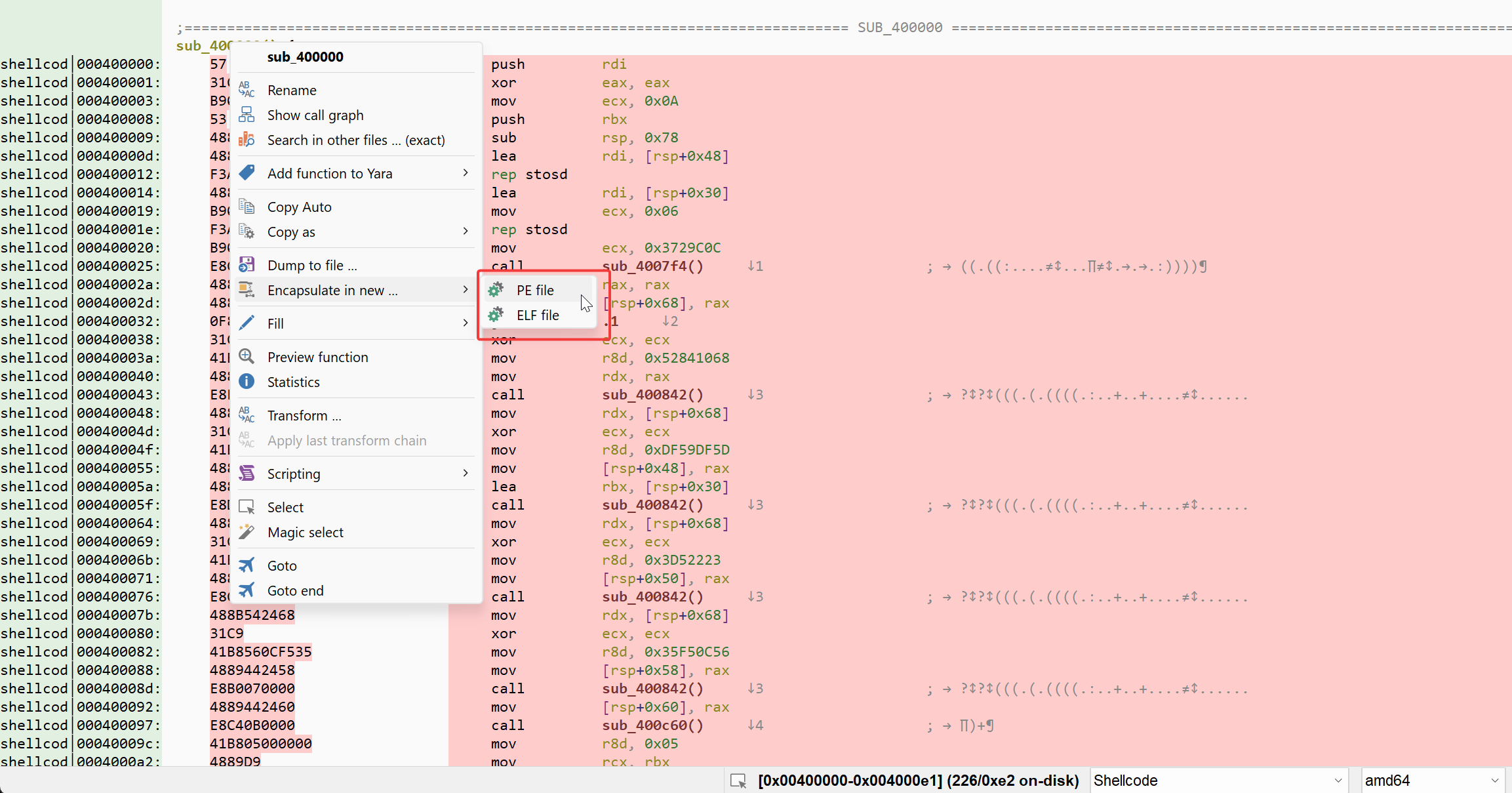This screenshot has width=1512, height=793.
Task: Click the constant 0x52841068 operand
Action: pos(686,358)
